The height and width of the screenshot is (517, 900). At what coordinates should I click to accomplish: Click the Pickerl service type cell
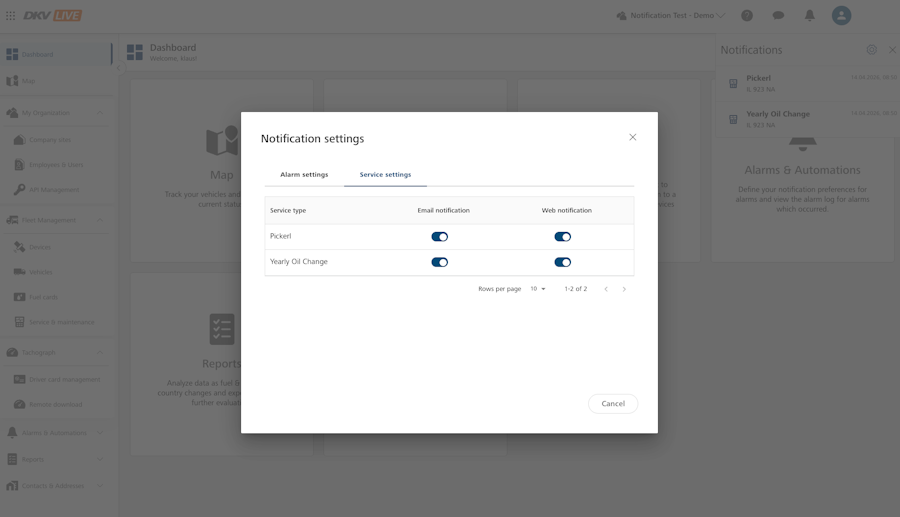[x=281, y=236]
